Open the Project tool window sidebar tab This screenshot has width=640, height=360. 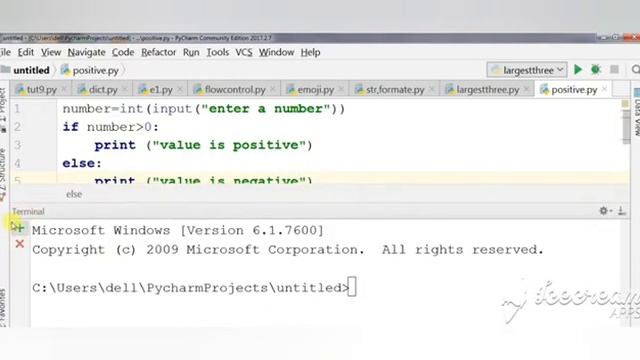point(3,110)
